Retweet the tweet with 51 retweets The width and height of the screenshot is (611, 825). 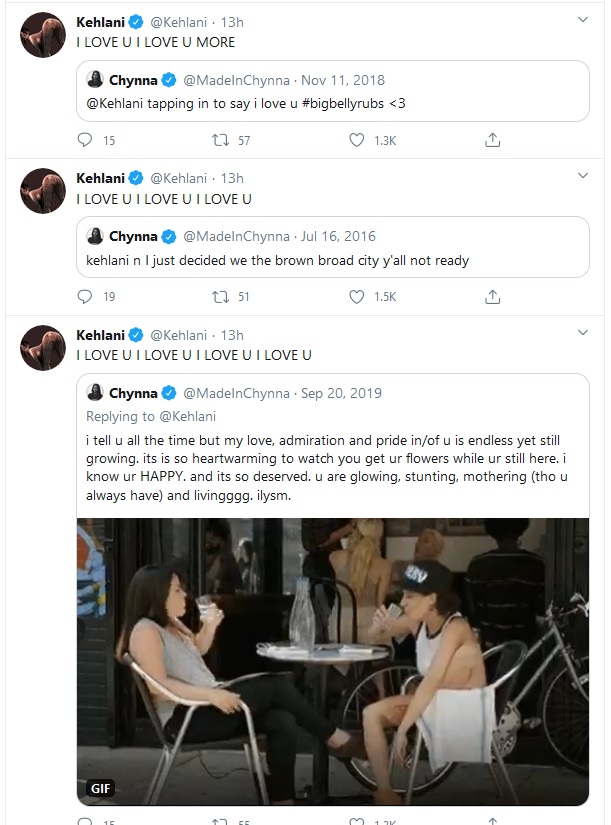click(220, 297)
